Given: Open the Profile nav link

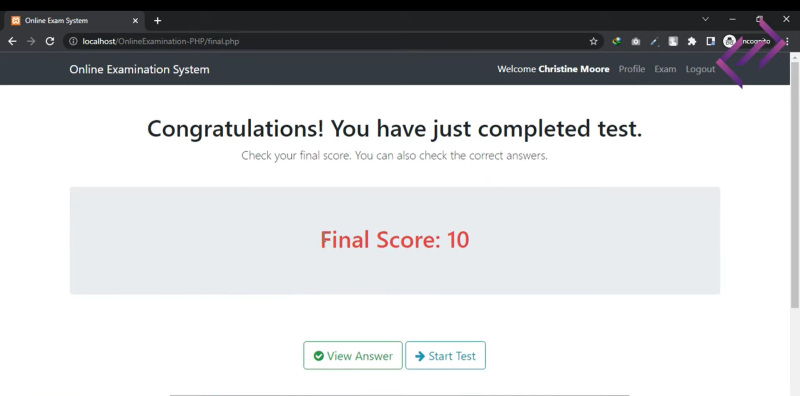Looking at the screenshot, I should 632,69.
